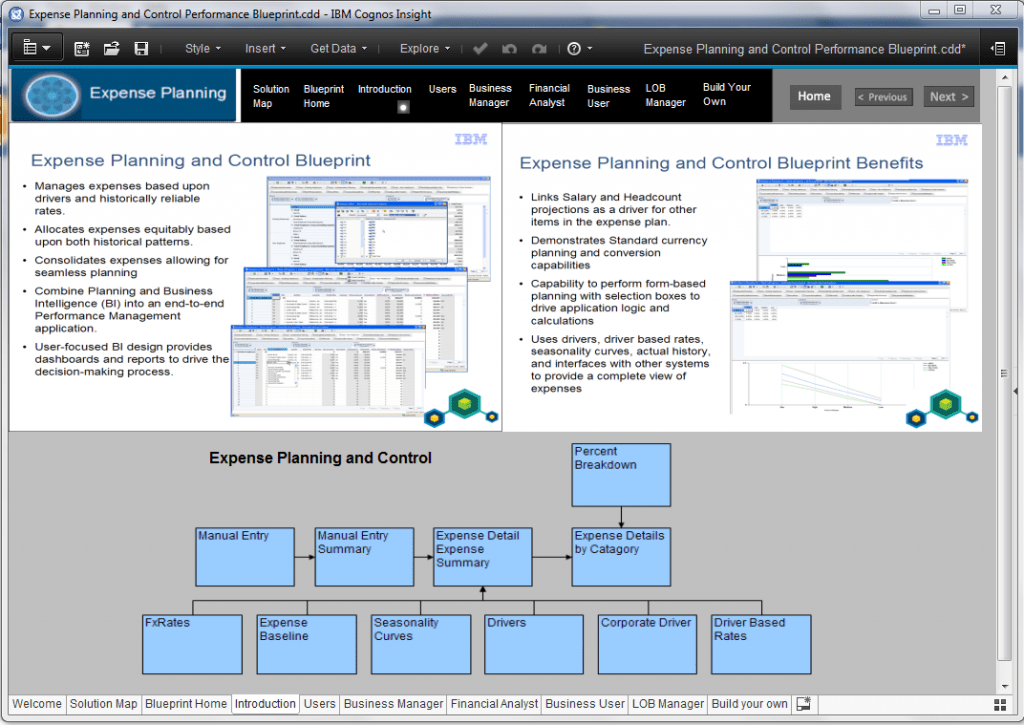Open LOB Manager in navigation bar

[x=665, y=95]
